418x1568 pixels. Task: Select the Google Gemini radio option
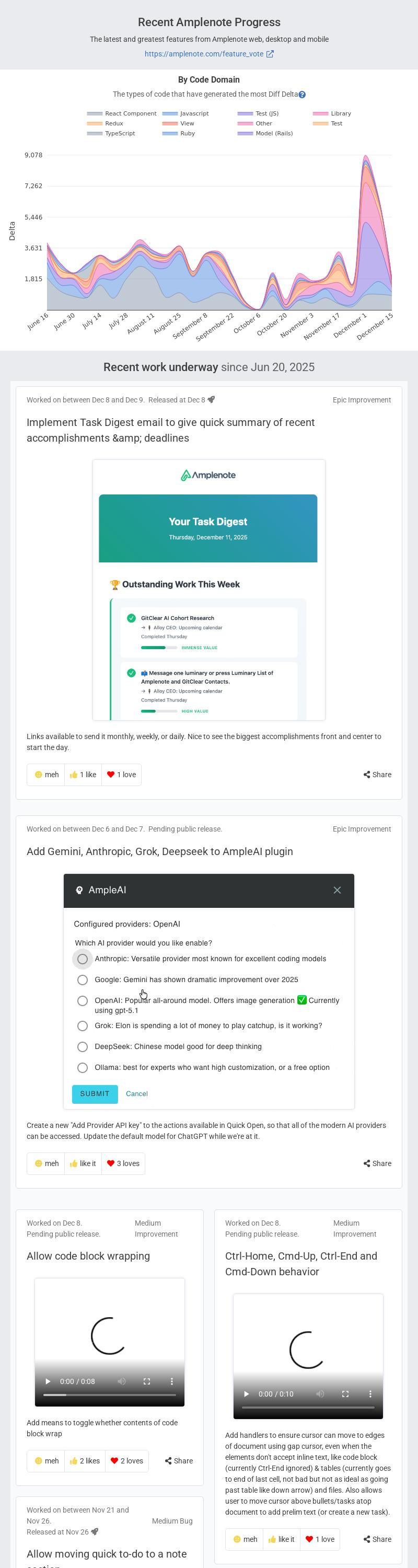click(x=83, y=980)
